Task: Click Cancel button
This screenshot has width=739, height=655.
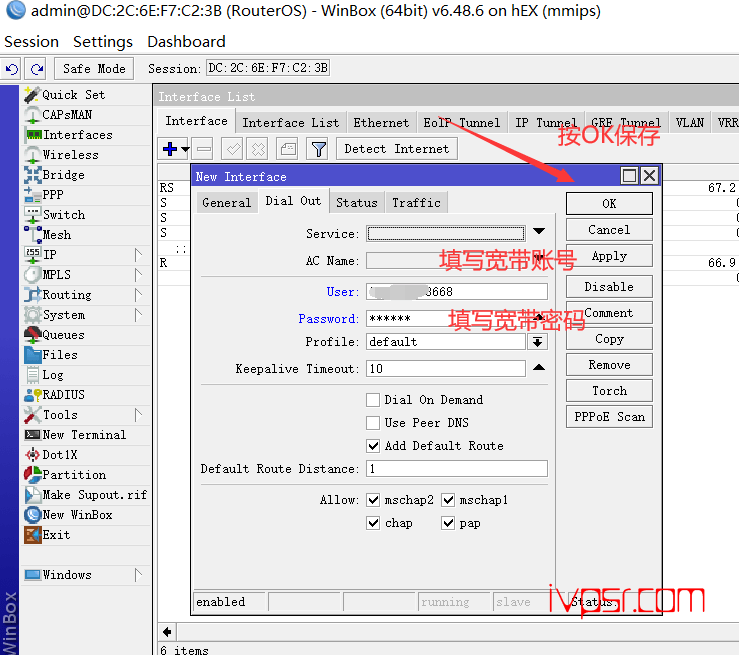Action: click(609, 229)
